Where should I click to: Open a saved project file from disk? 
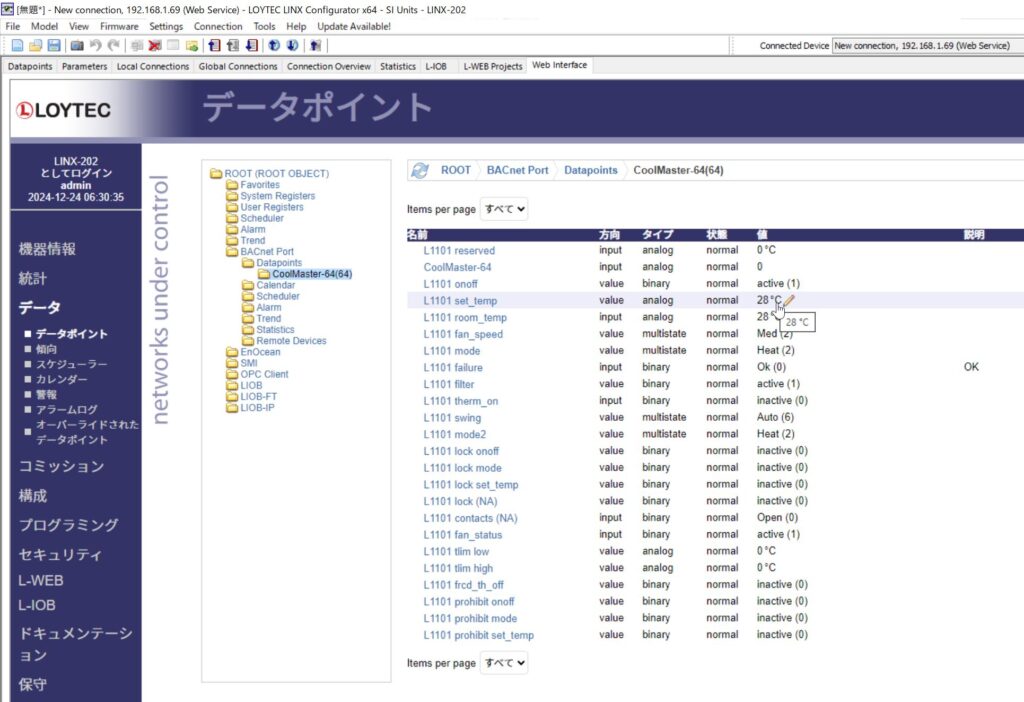point(36,45)
